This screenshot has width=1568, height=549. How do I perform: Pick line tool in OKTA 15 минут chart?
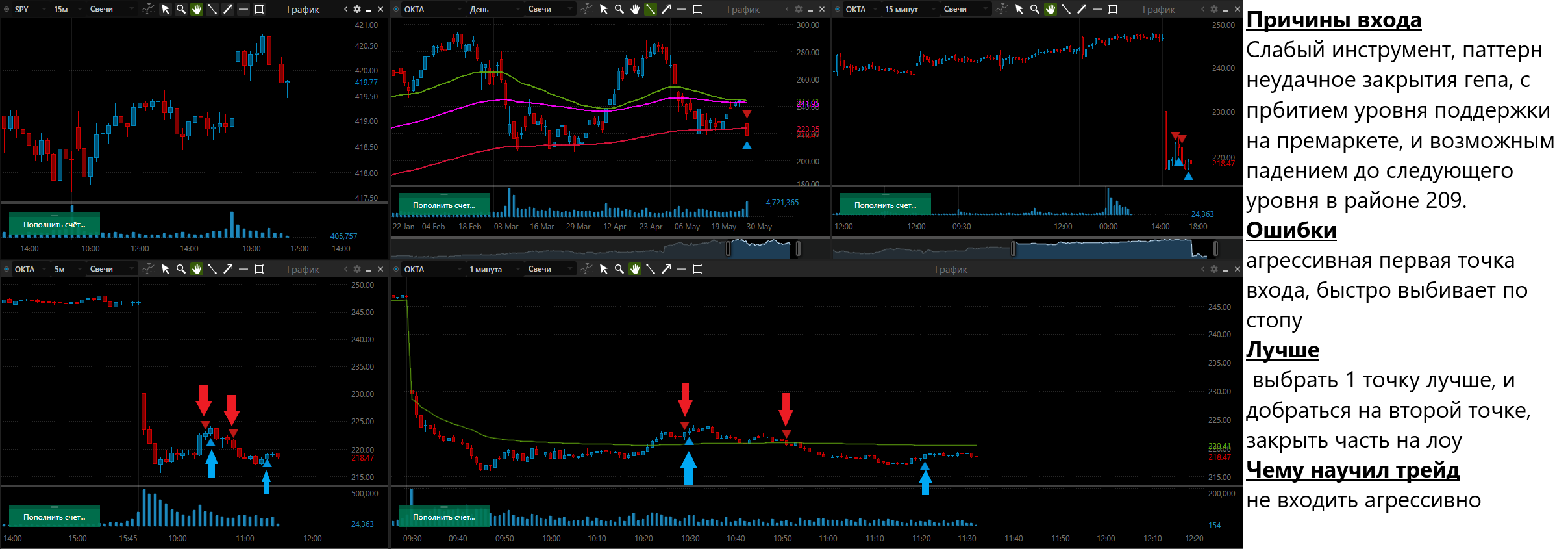[x=1066, y=9]
